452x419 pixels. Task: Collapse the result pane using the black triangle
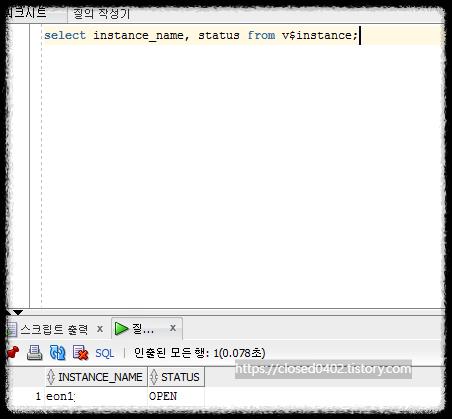click(18, 312)
